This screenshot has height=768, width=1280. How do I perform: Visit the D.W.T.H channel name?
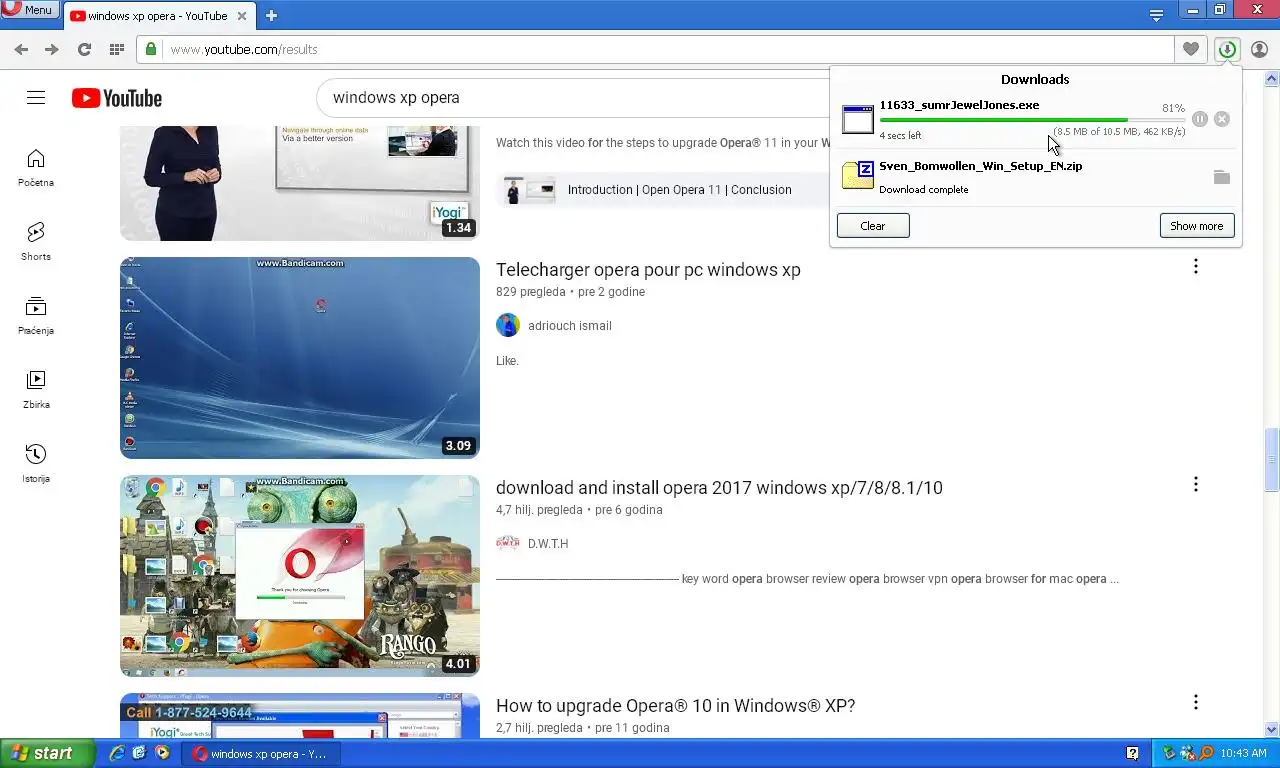coord(548,544)
